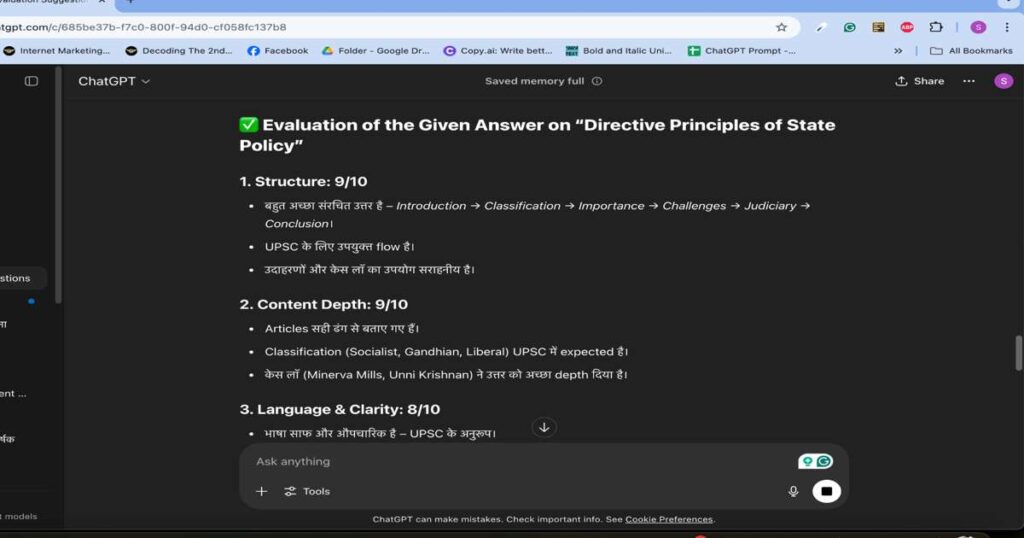Image resolution: width=1024 pixels, height=538 pixels.
Task: Open the Bold and Italic Unicode bookmark
Action: pyautogui.click(x=618, y=50)
